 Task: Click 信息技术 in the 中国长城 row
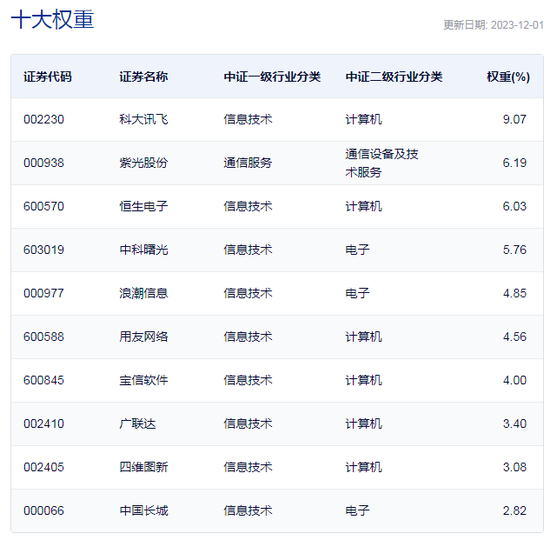(248, 511)
